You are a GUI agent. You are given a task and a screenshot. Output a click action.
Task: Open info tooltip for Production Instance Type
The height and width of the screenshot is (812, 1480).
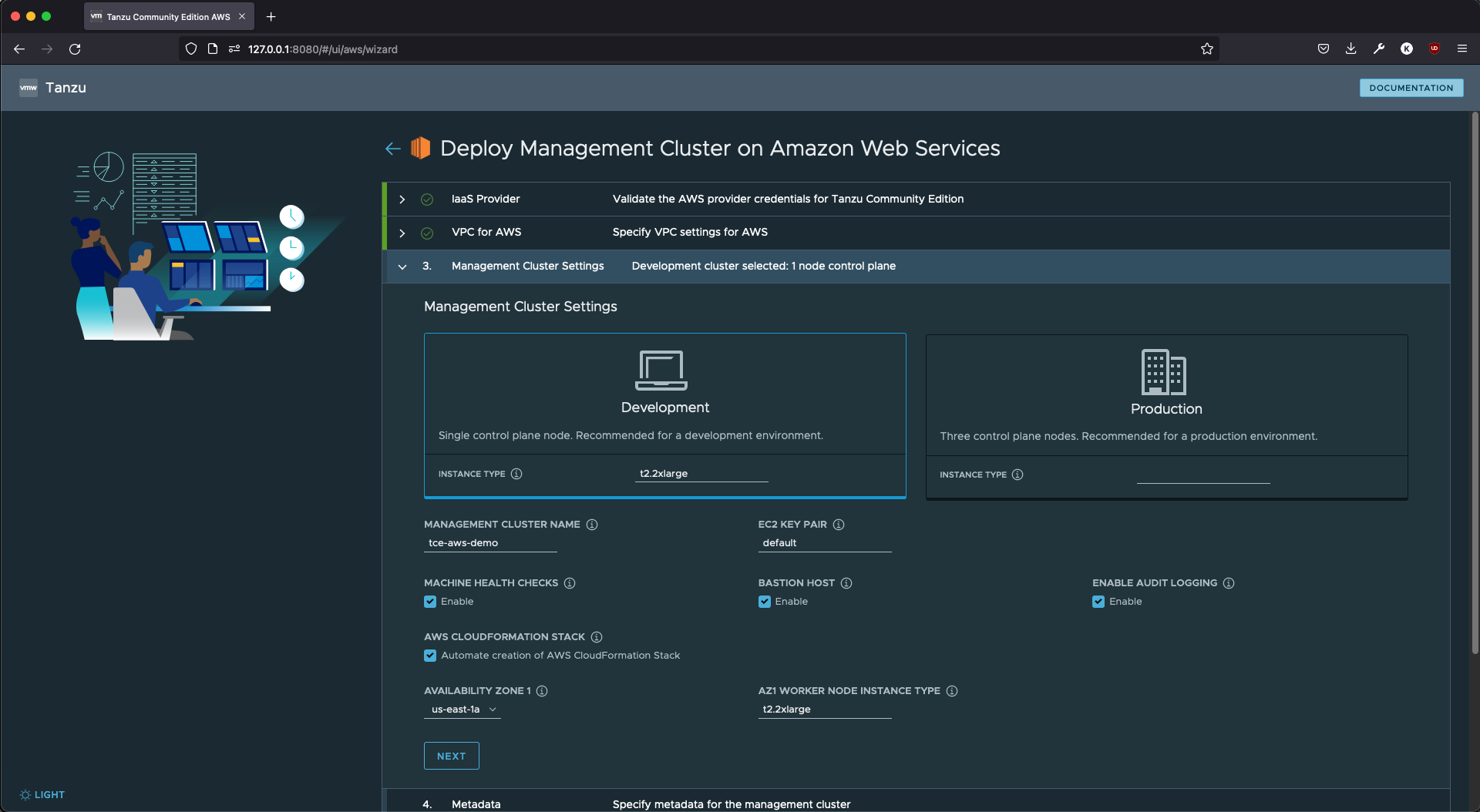point(1017,475)
